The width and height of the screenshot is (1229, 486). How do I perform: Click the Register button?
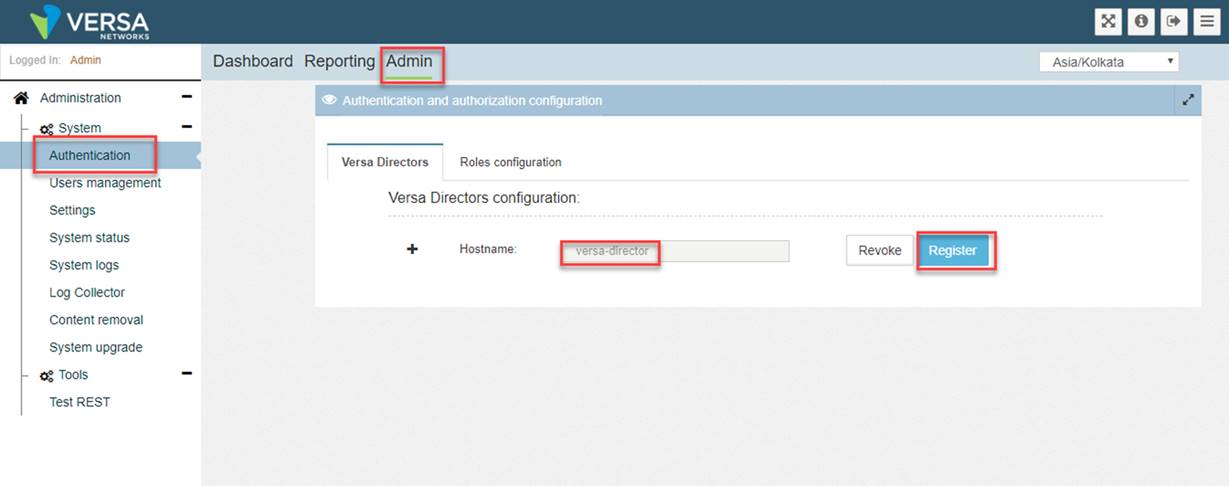[952, 251]
